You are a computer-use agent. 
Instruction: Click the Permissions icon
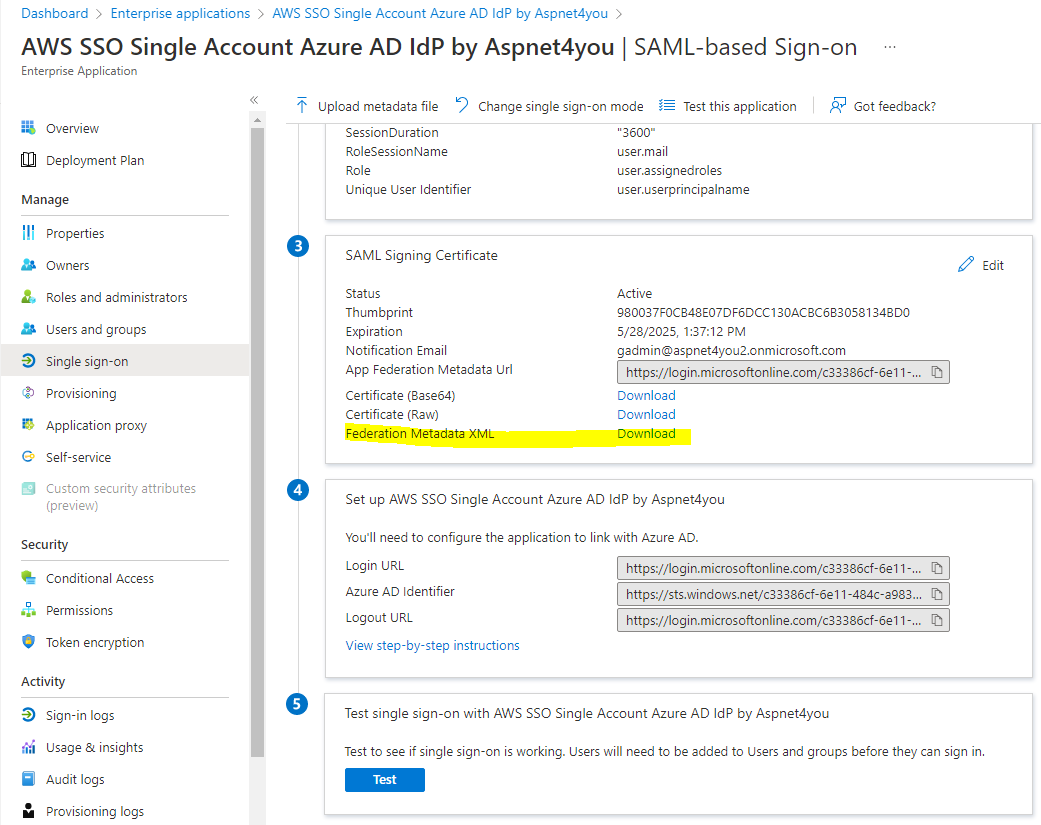point(28,609)
